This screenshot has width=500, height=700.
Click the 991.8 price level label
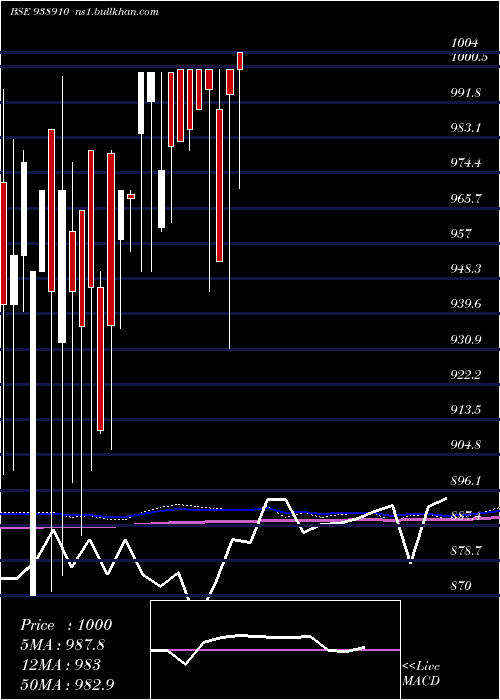pyautogui.click(x=466, y=93)
